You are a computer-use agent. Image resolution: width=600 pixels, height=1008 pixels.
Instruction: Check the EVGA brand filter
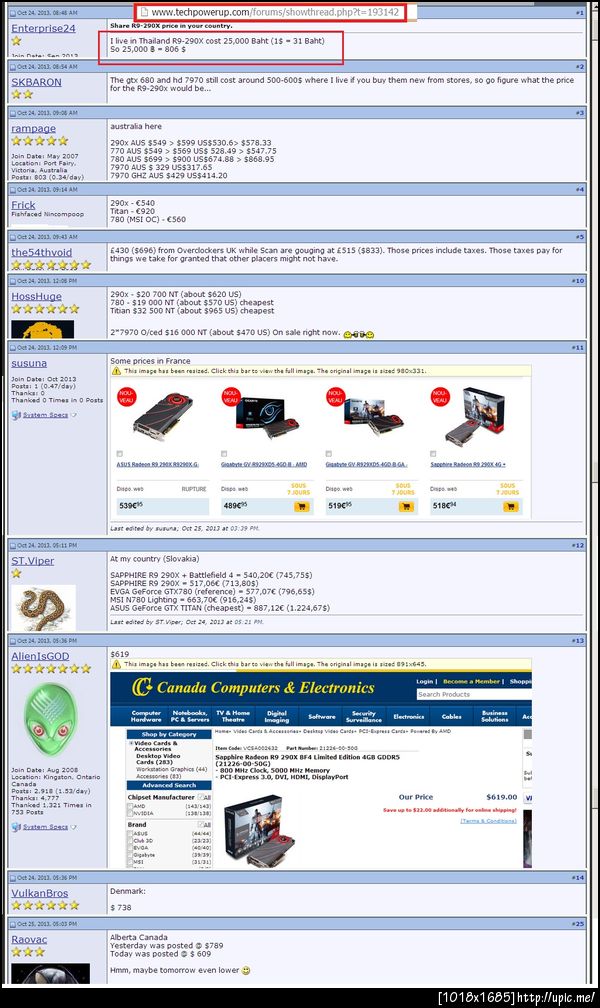pos(130,847)
